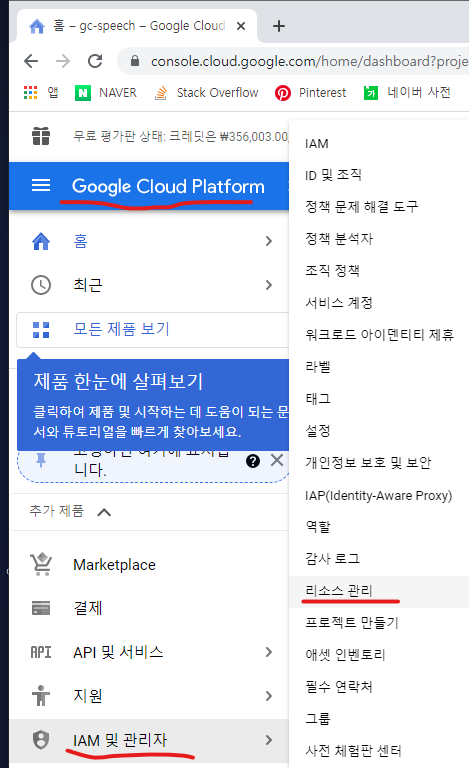This screenshot has height=768, width=469.
Task: Expand the 최근 submenu chevron
Action: pyautogui.click(x=268, y=285)
